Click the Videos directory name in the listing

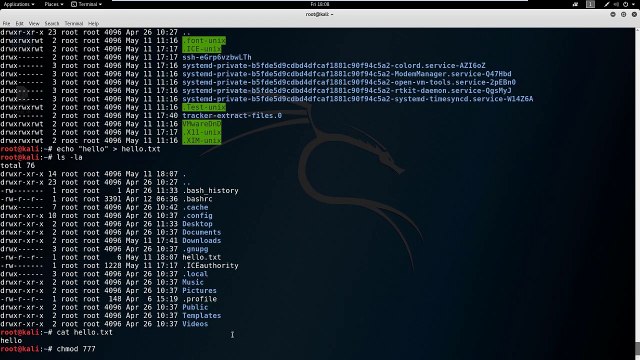point(195,324)
